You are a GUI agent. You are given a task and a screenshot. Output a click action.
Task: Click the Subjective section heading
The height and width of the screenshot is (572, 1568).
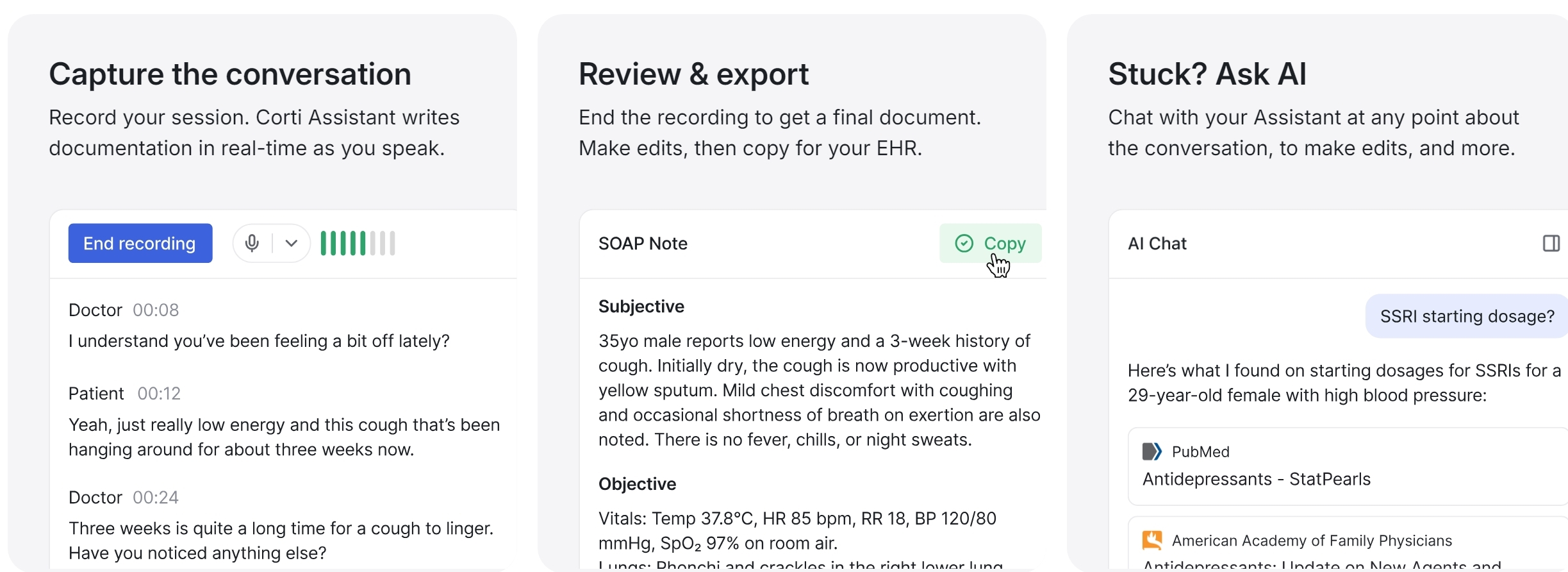click(x=641, y=307)
